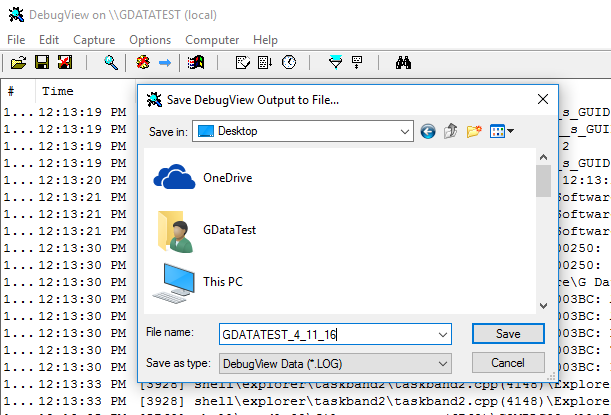The image size is (611, 415).
Task: Click the file list scroll down arrow
Action: tap(543, 306)
